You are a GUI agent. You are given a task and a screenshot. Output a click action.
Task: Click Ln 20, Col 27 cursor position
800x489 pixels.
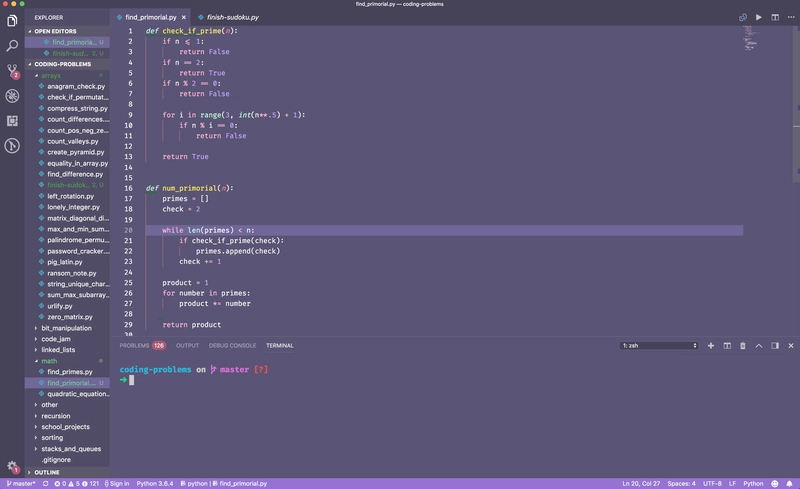tap(641, 483)
